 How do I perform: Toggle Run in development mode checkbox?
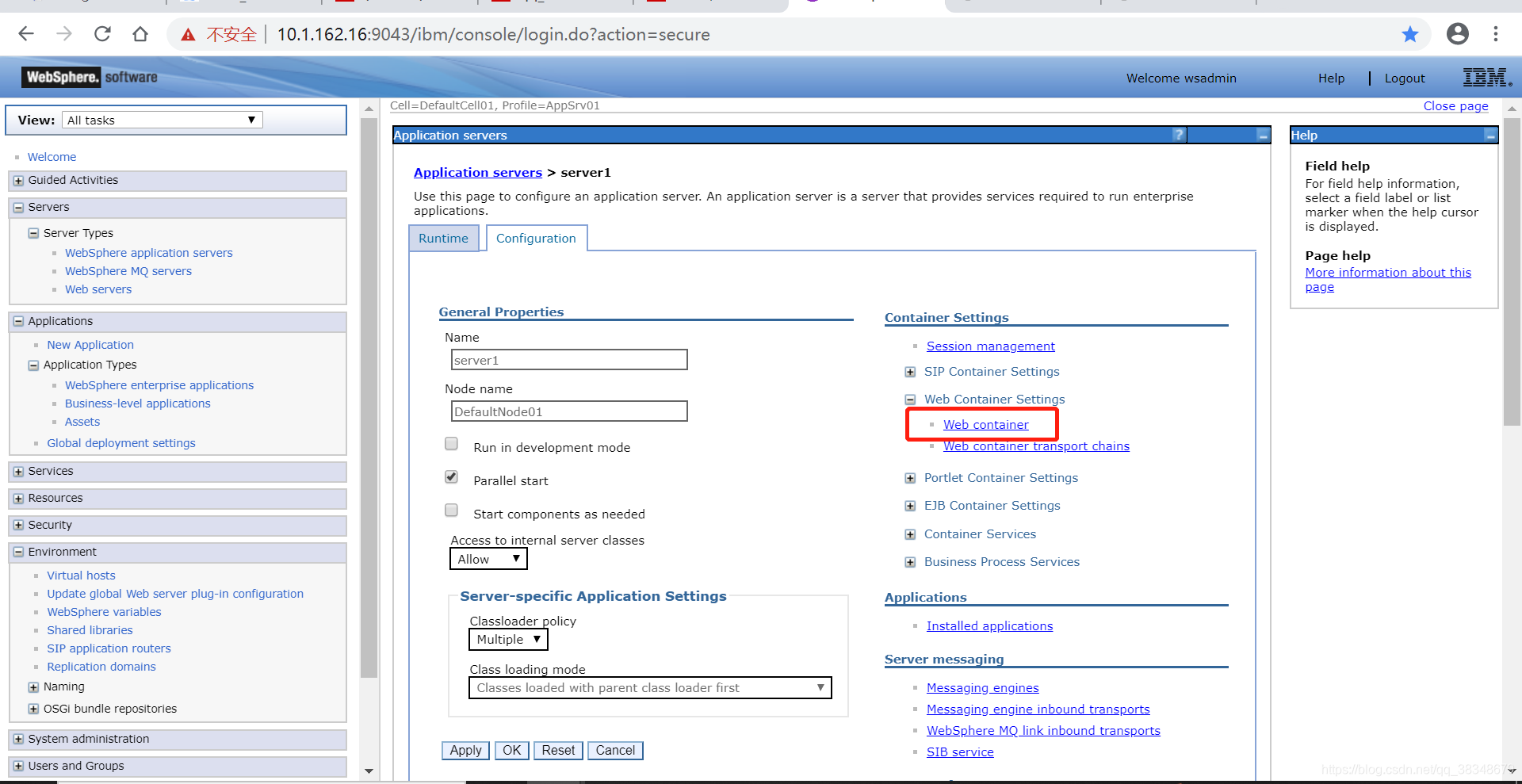click(452, 444)
